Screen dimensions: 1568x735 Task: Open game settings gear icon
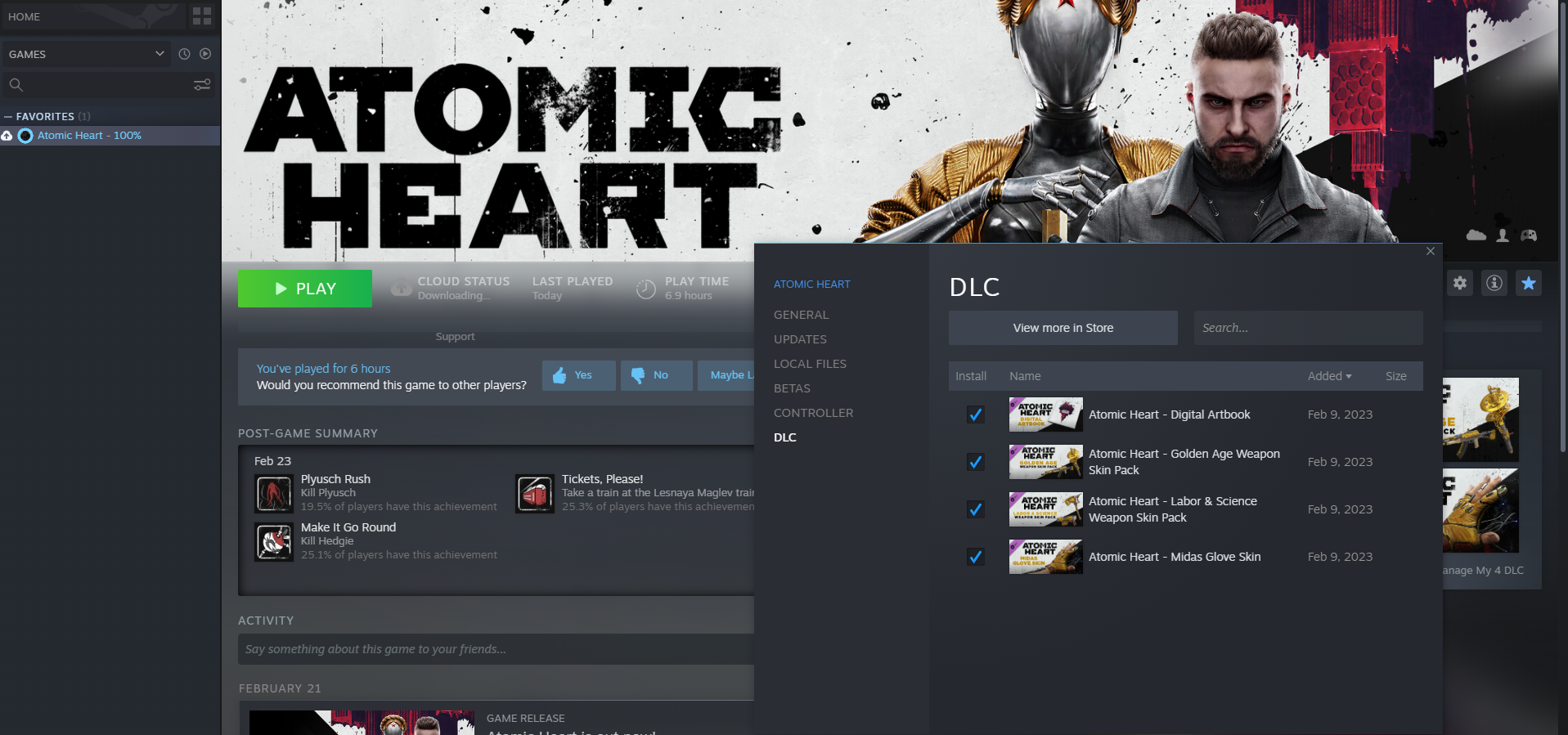point(1460,283)
